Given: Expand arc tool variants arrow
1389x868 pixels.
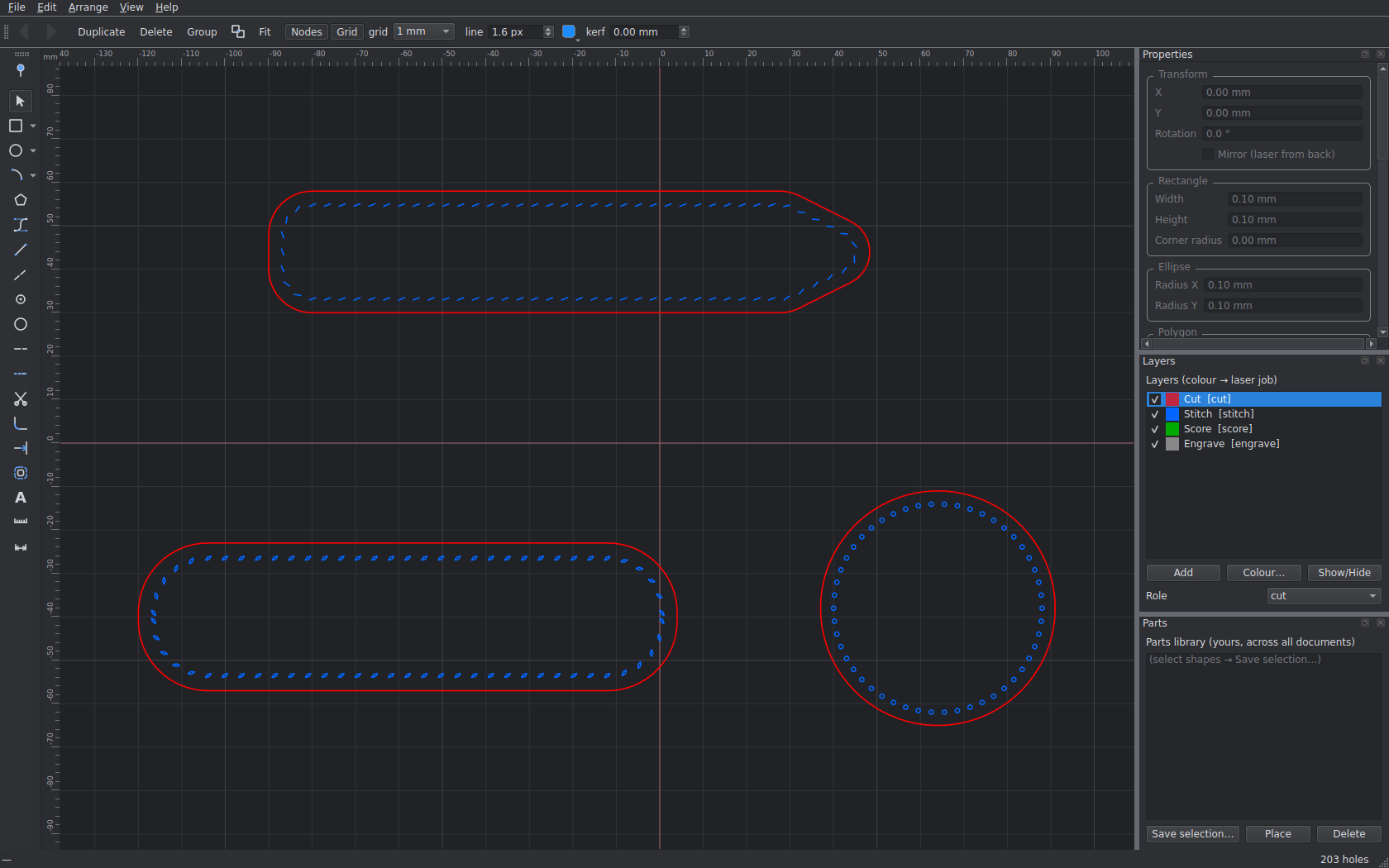Looking at the screenshot, I should pyautogui.click(x=33, y=176).
